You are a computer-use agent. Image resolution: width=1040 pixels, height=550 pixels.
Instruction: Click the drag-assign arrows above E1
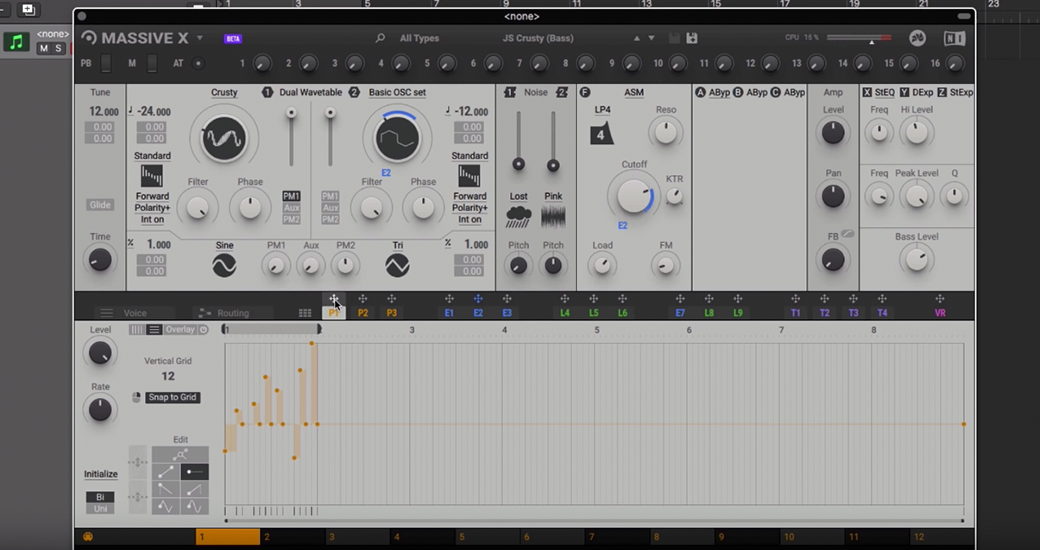coord(449,299)
